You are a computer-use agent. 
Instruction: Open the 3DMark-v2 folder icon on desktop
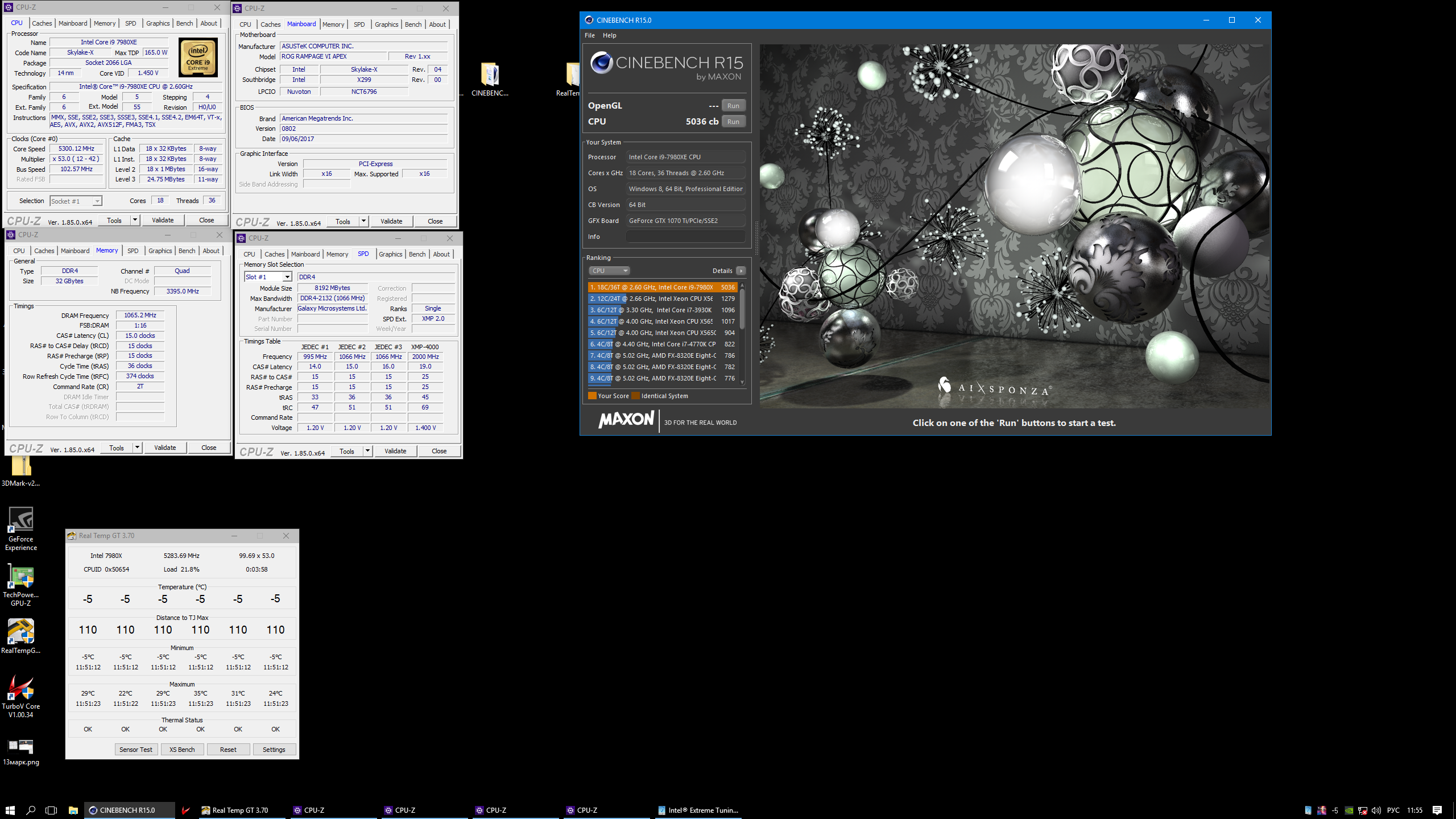point(21,472)
